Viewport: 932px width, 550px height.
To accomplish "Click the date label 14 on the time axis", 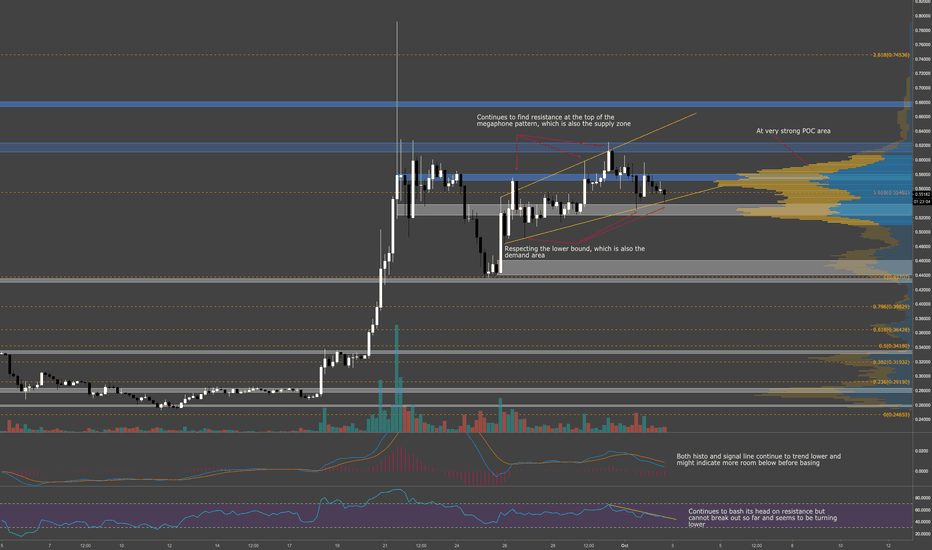I will pos(218,545).
